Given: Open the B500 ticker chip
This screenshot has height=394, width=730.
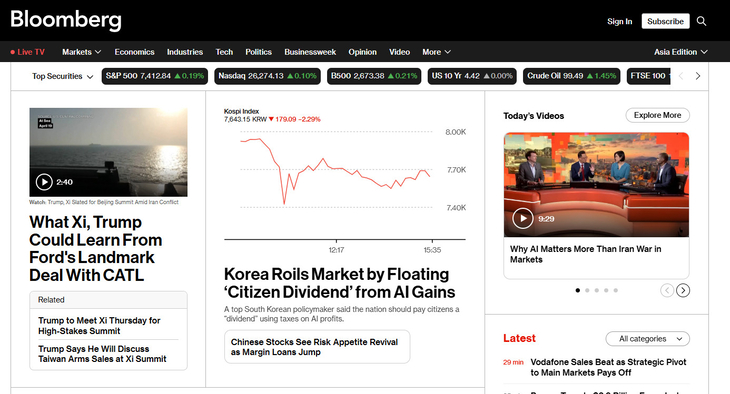Looking at the screenshot, I should [374, 76].
